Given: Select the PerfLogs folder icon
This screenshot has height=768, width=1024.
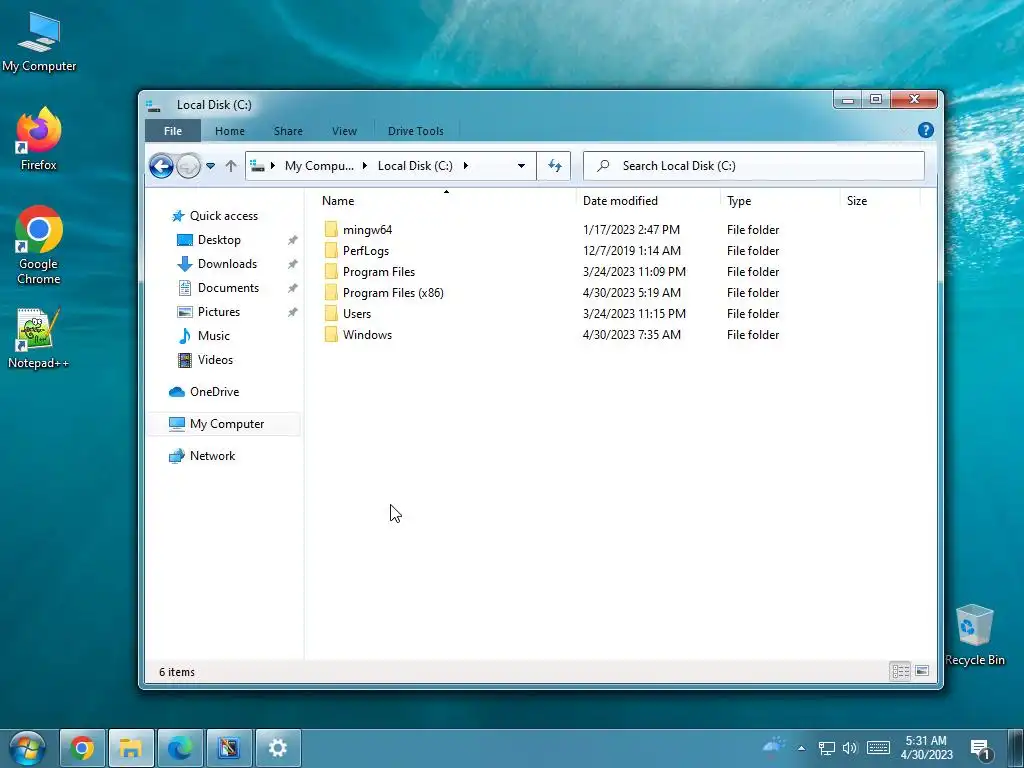Looking at the screenshot, I should coord(331,250).
